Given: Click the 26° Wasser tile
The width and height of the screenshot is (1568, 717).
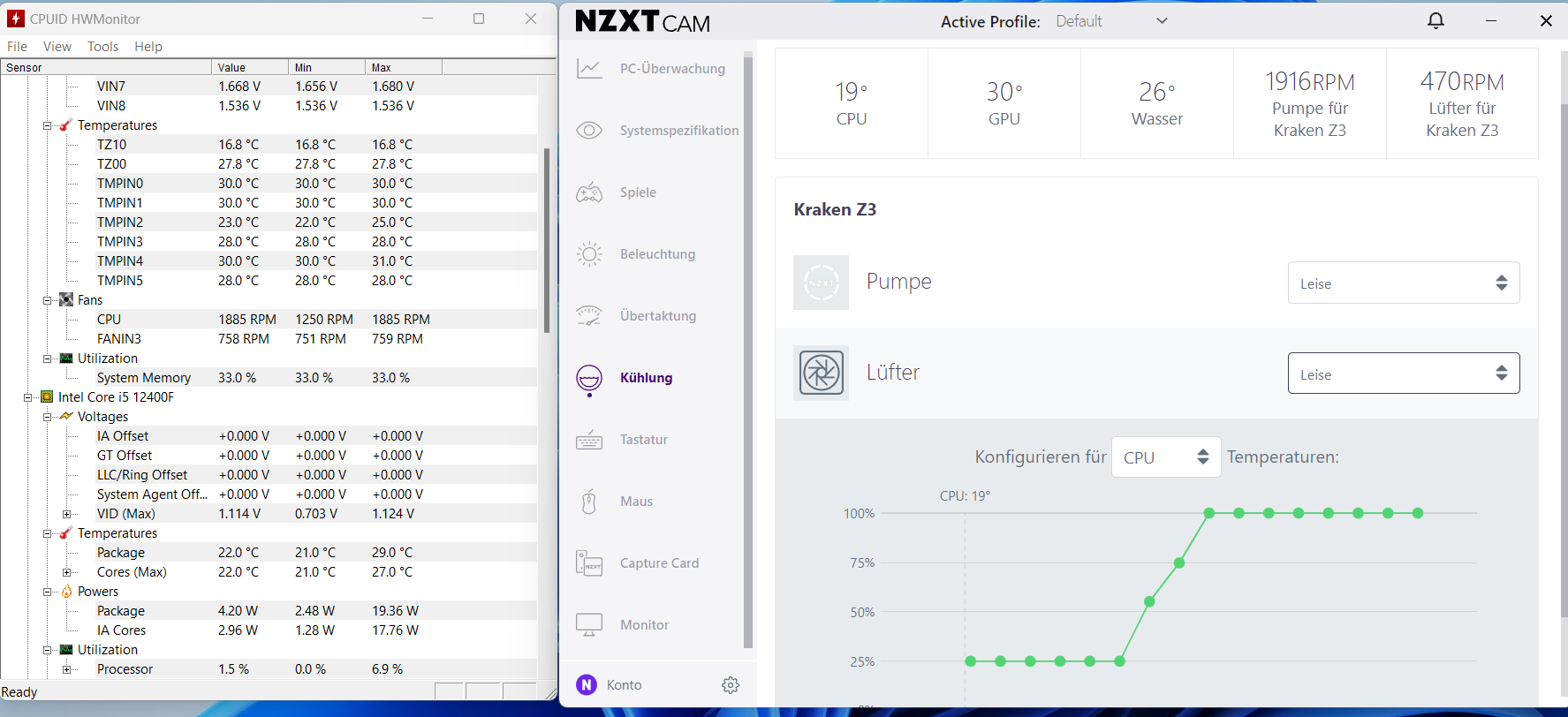Looking at the screenshot, I should (x=1157, y=104).
